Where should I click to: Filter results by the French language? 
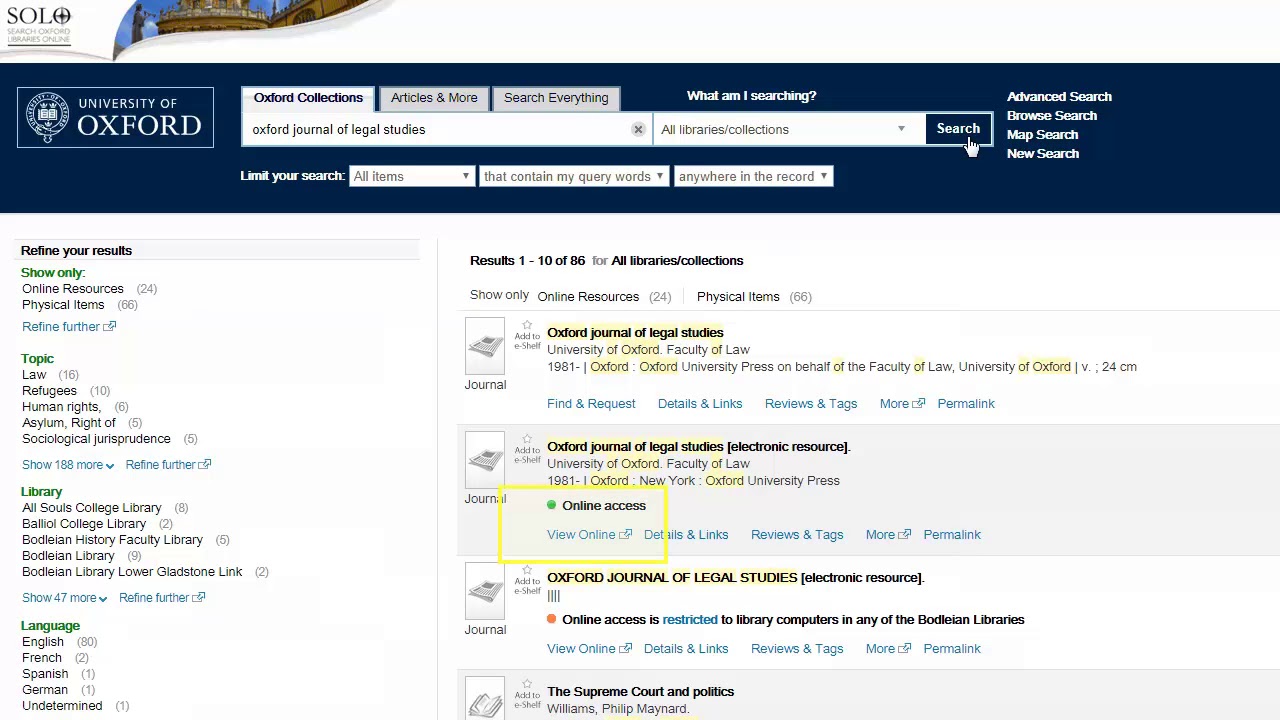point(42,658)
